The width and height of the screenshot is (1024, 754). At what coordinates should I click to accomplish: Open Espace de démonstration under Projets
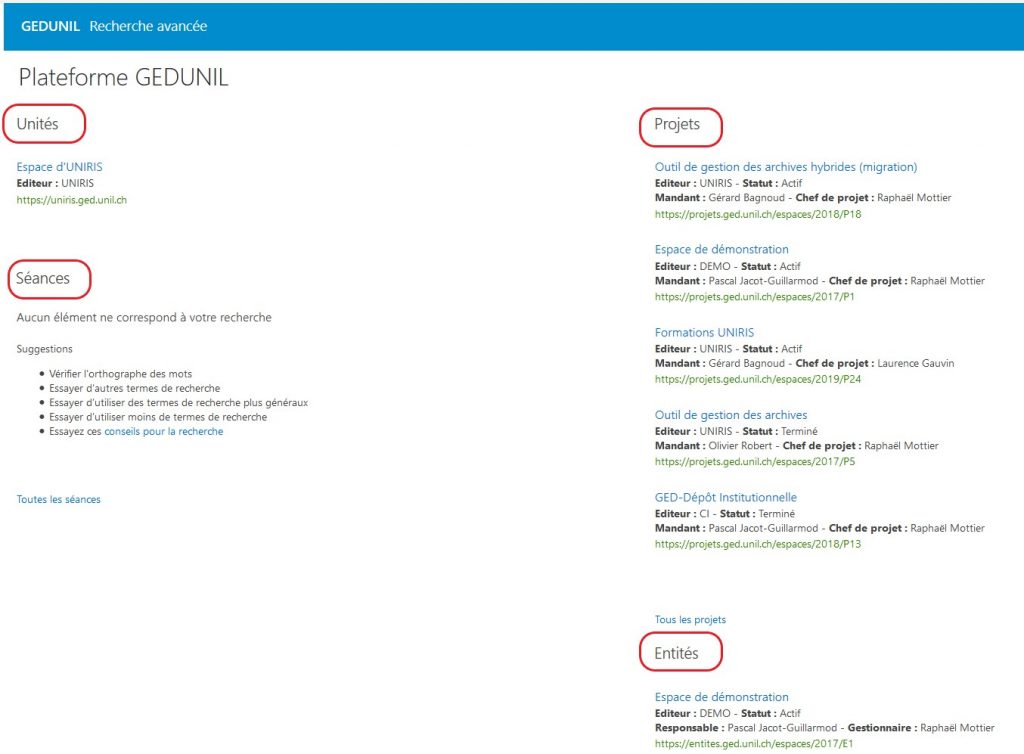click(721, 249)
